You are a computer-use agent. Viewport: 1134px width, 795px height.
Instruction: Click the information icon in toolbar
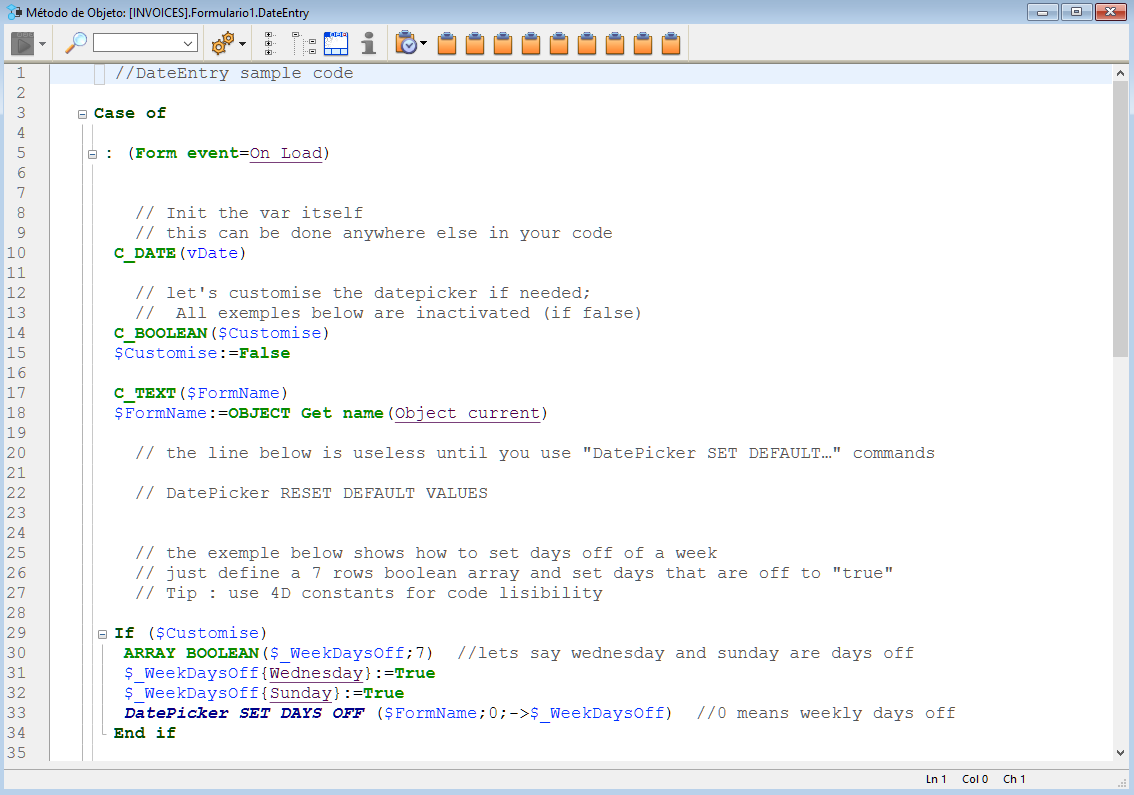369,43
